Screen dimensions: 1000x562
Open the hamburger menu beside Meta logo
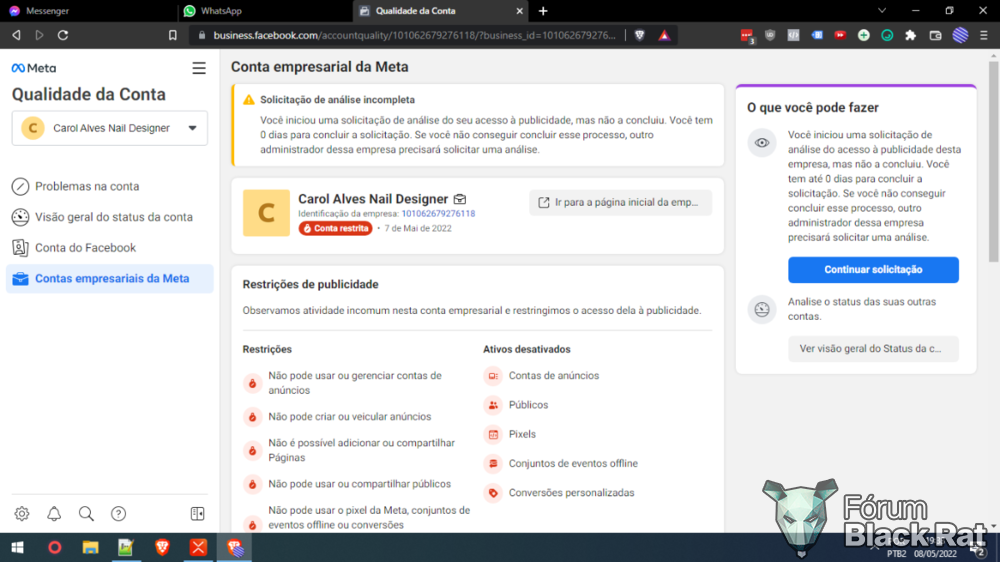click(x=199, y=68)
